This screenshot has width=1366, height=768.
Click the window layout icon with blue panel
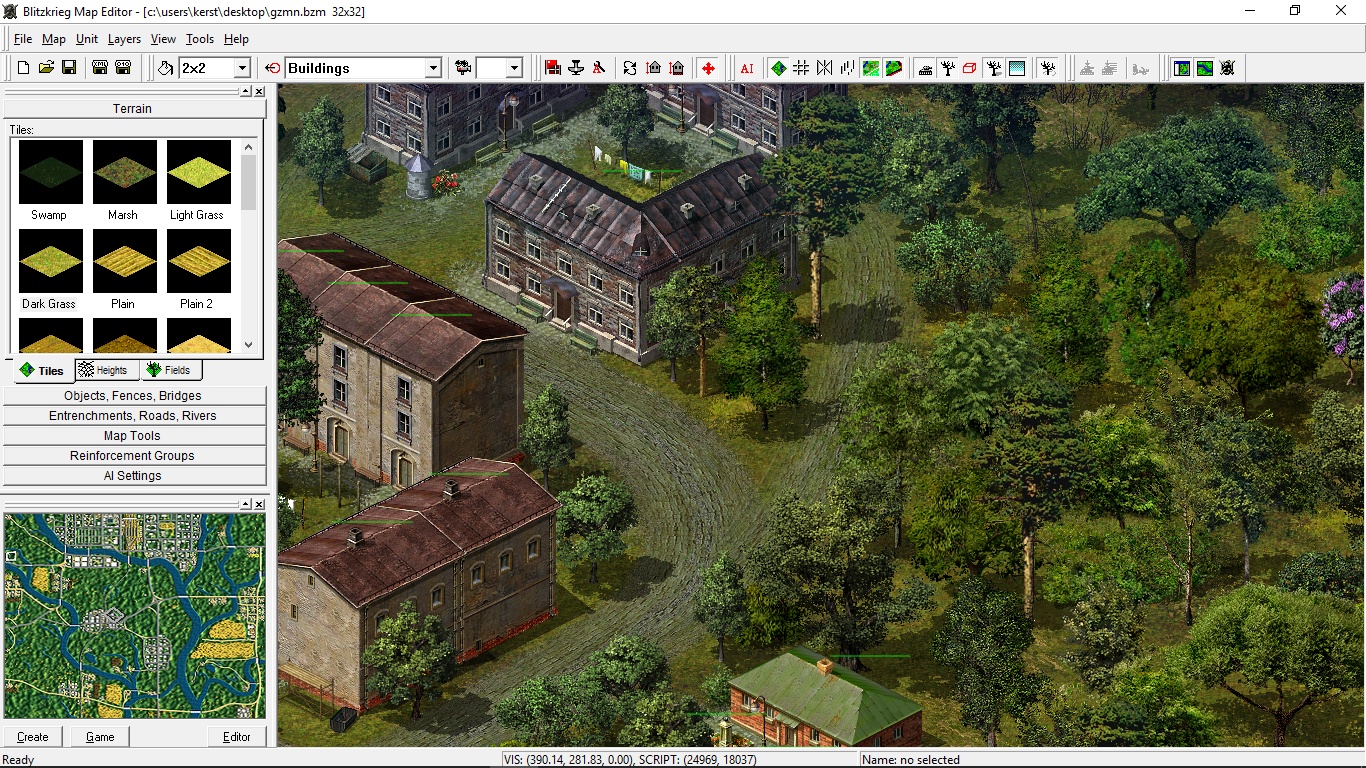coord(1182,68)
